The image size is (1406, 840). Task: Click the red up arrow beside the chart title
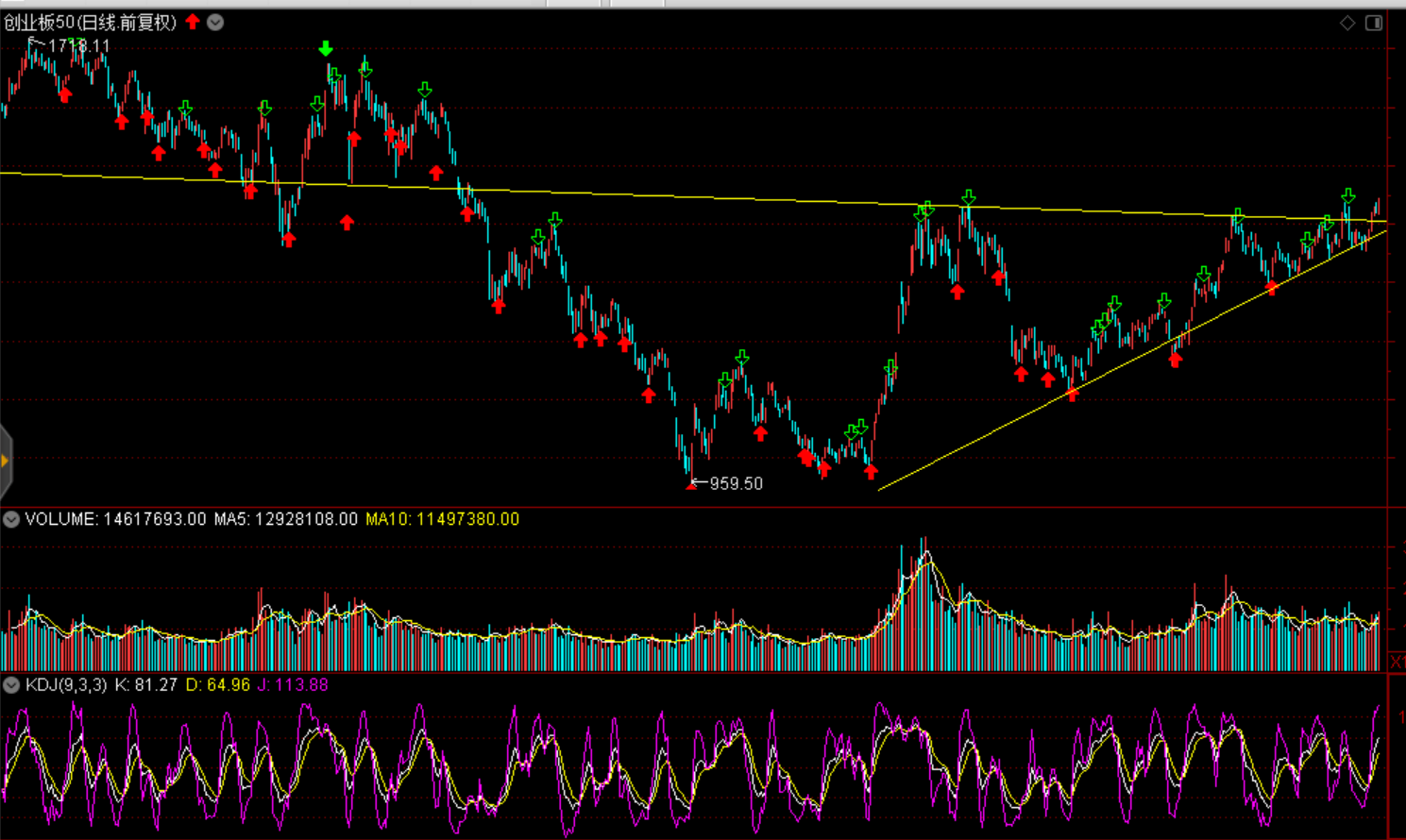(x=193, y=22)
